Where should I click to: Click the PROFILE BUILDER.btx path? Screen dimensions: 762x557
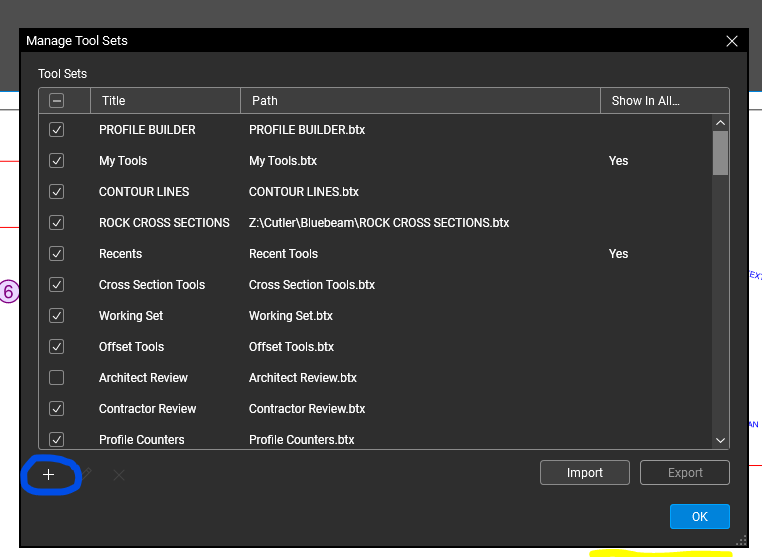pos(307,130)
